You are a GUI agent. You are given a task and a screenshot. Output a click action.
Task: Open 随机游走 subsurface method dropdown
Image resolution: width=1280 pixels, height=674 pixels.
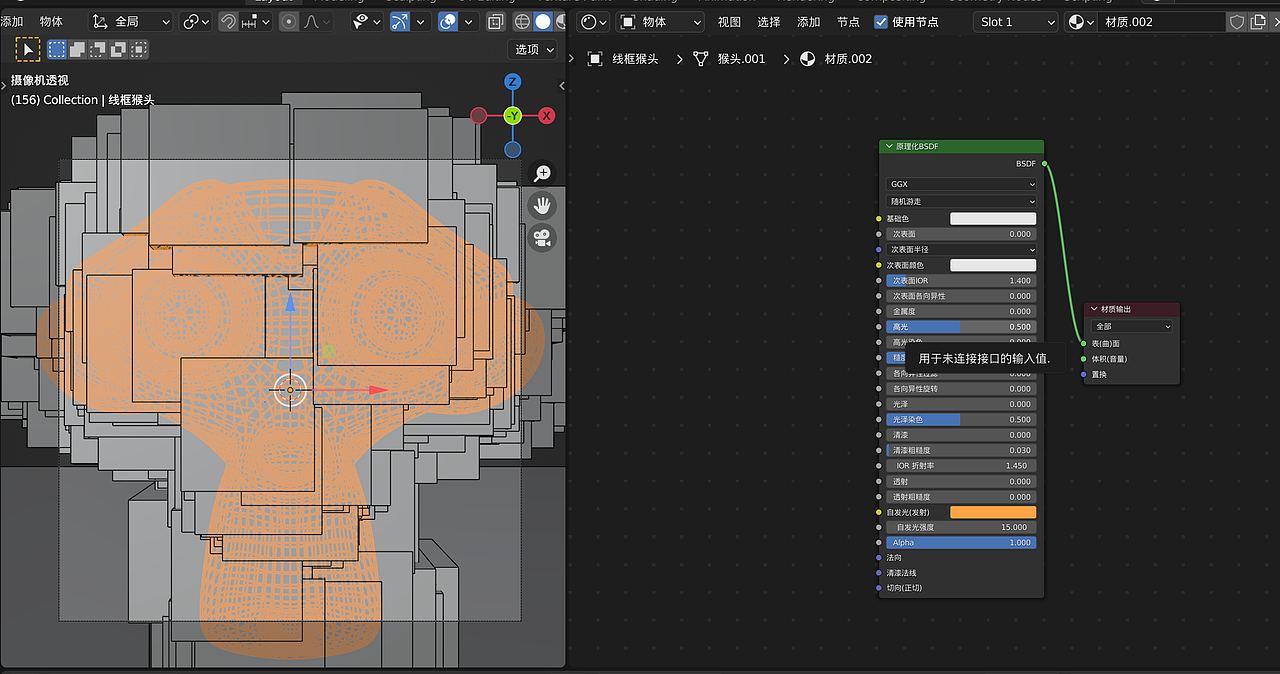(x=961, y=201)
